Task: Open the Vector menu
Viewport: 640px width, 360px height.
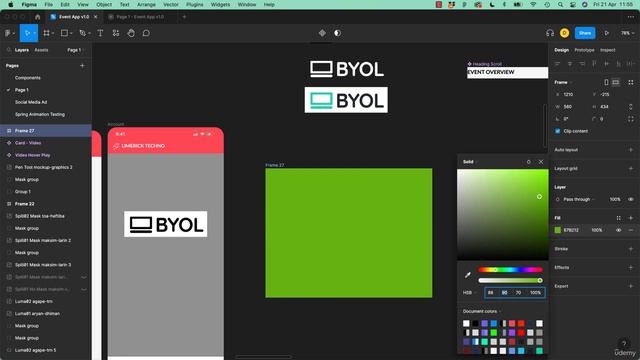Action: click(x=171, y=4)
